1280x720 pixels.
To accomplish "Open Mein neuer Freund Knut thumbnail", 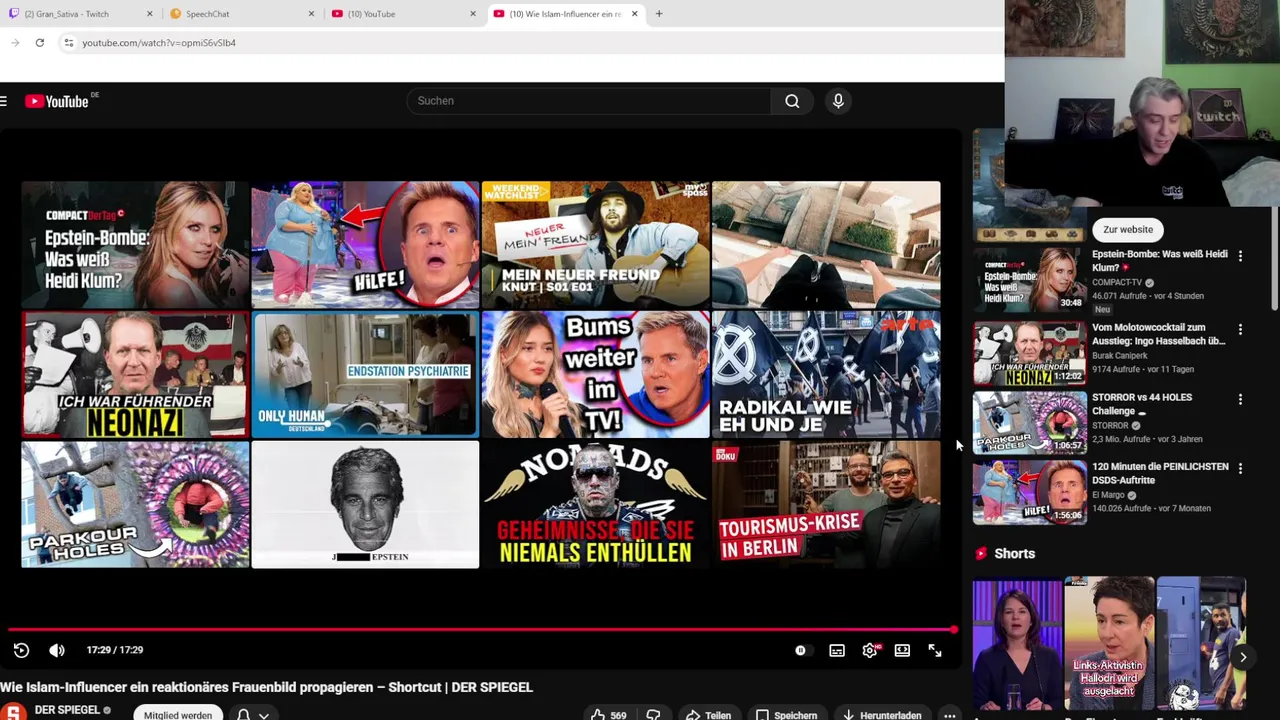I will [595, 245].
